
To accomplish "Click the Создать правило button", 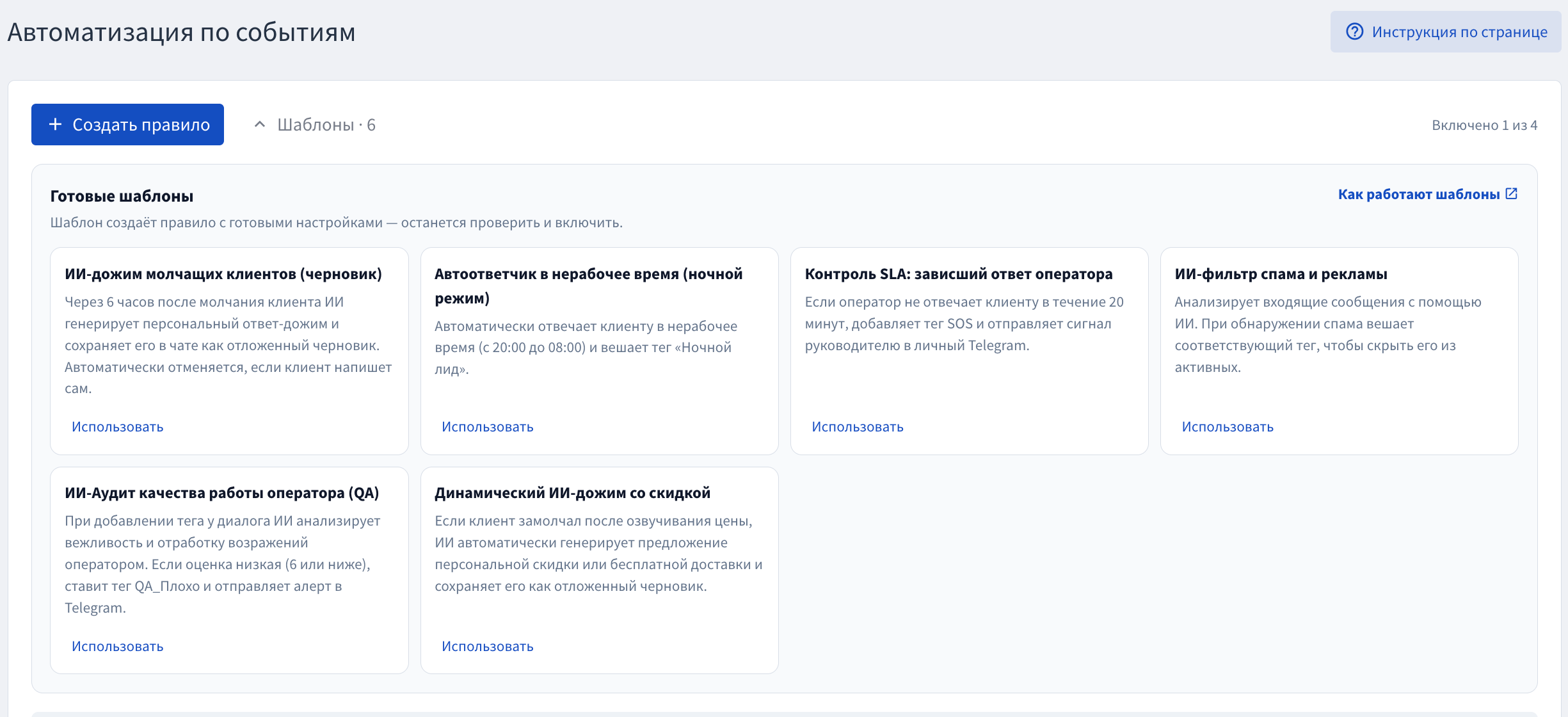I will point(127,124).
